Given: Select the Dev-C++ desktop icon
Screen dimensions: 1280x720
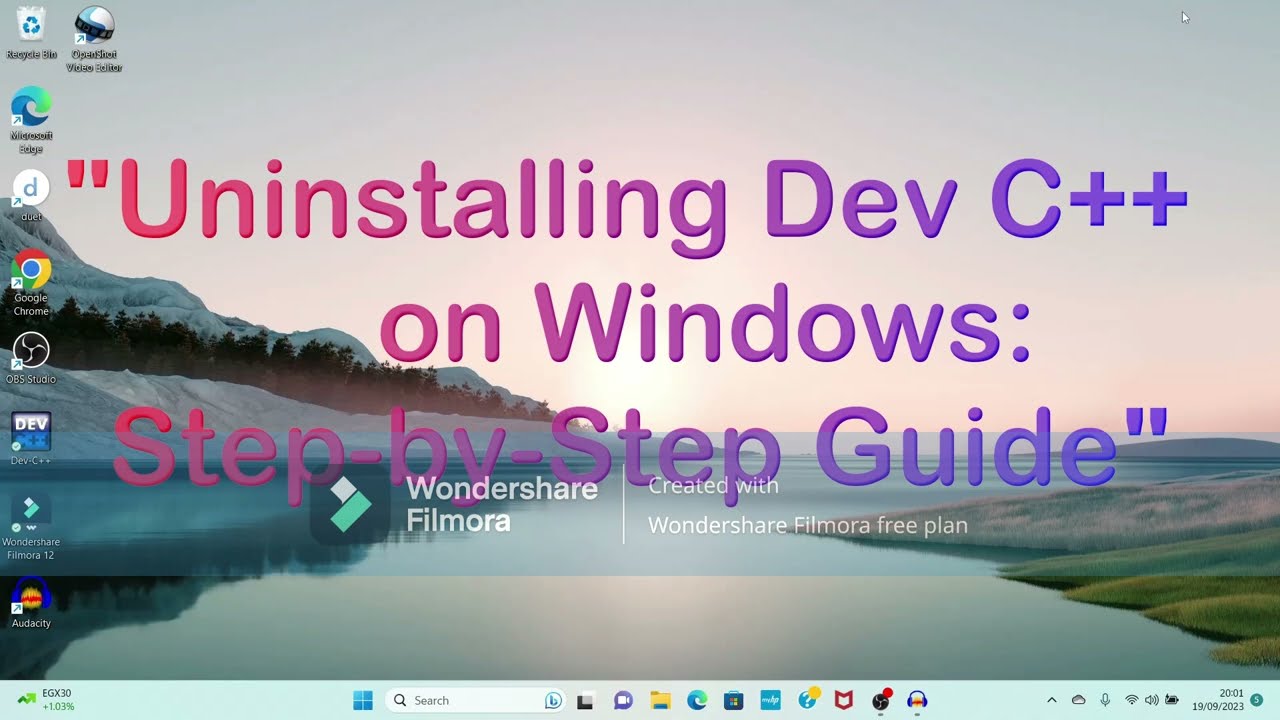Looking at the screenshot, I should point(31,438).
